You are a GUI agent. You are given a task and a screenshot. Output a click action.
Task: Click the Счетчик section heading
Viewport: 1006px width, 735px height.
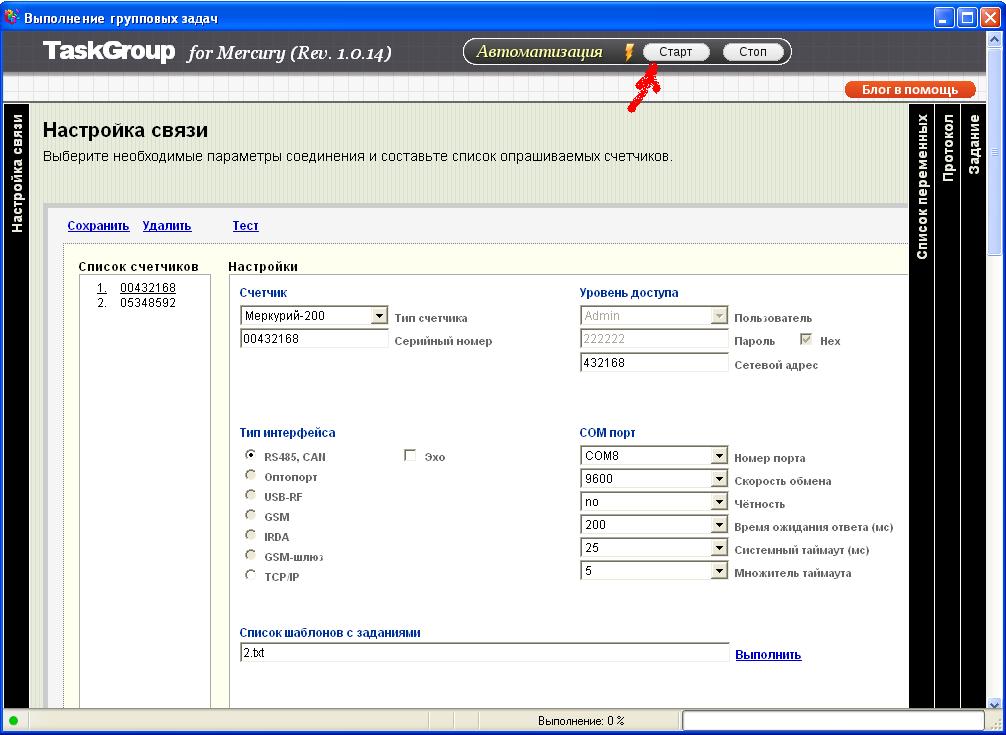click(x=263, y=292)
